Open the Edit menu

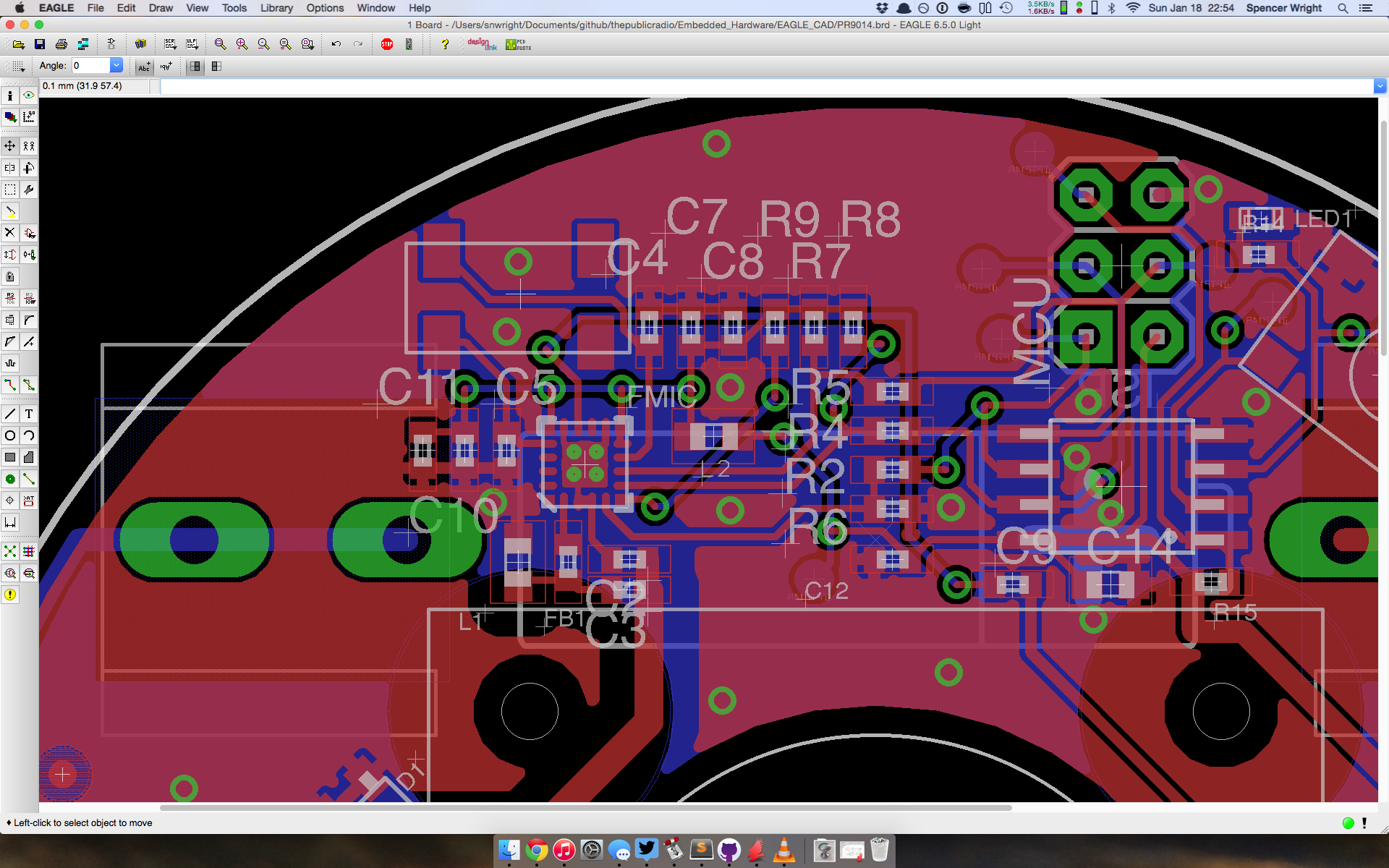coord(126,8)
